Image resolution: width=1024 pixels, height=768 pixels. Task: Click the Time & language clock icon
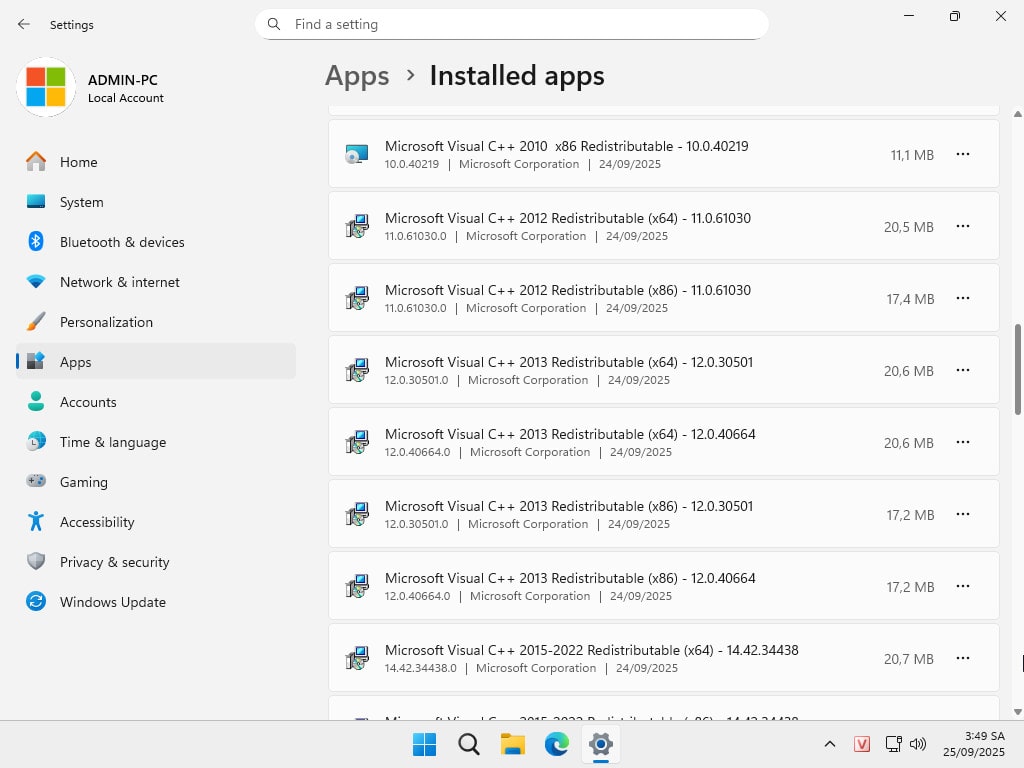(36, 442)
